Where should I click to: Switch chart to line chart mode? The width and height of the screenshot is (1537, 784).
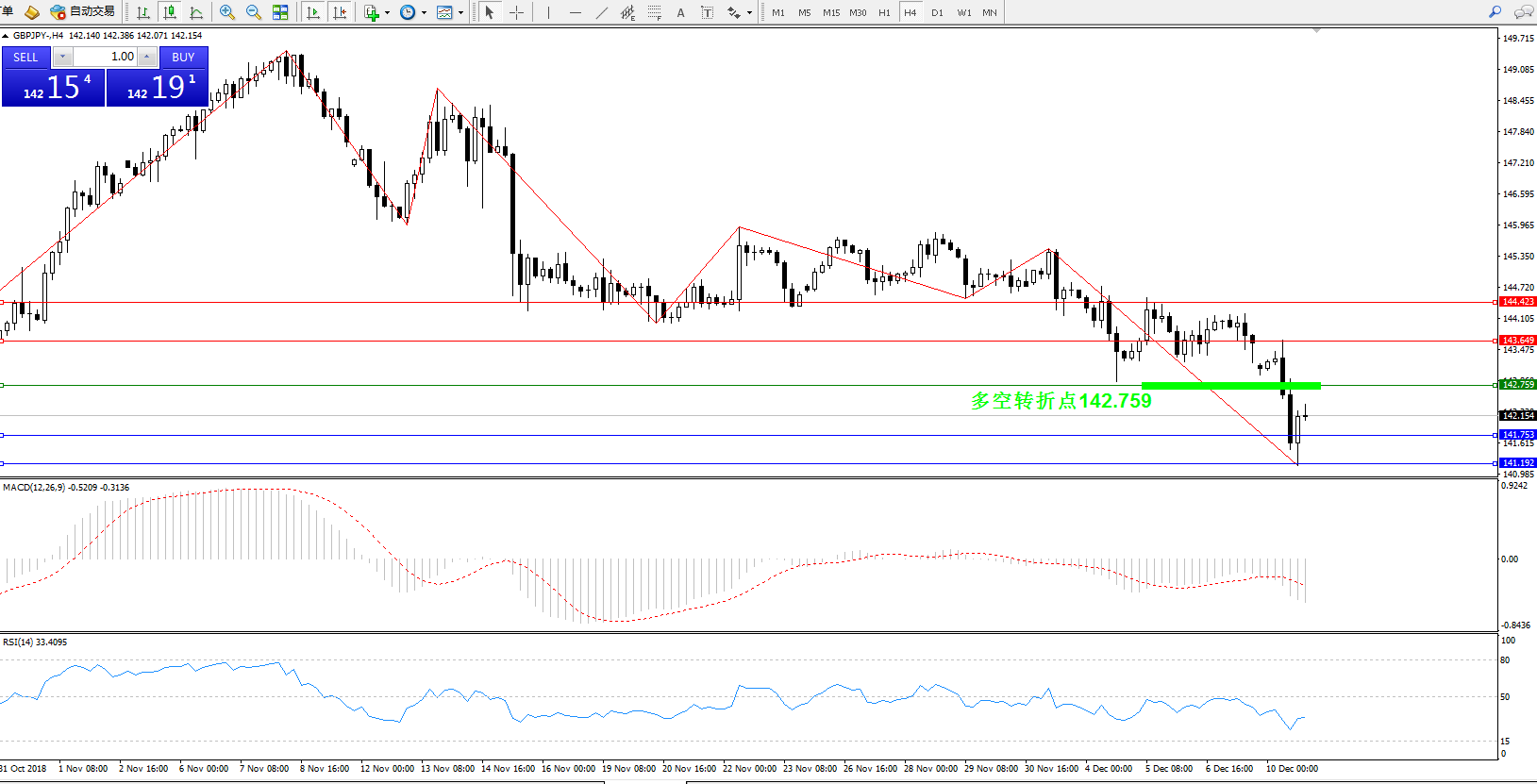196,12
